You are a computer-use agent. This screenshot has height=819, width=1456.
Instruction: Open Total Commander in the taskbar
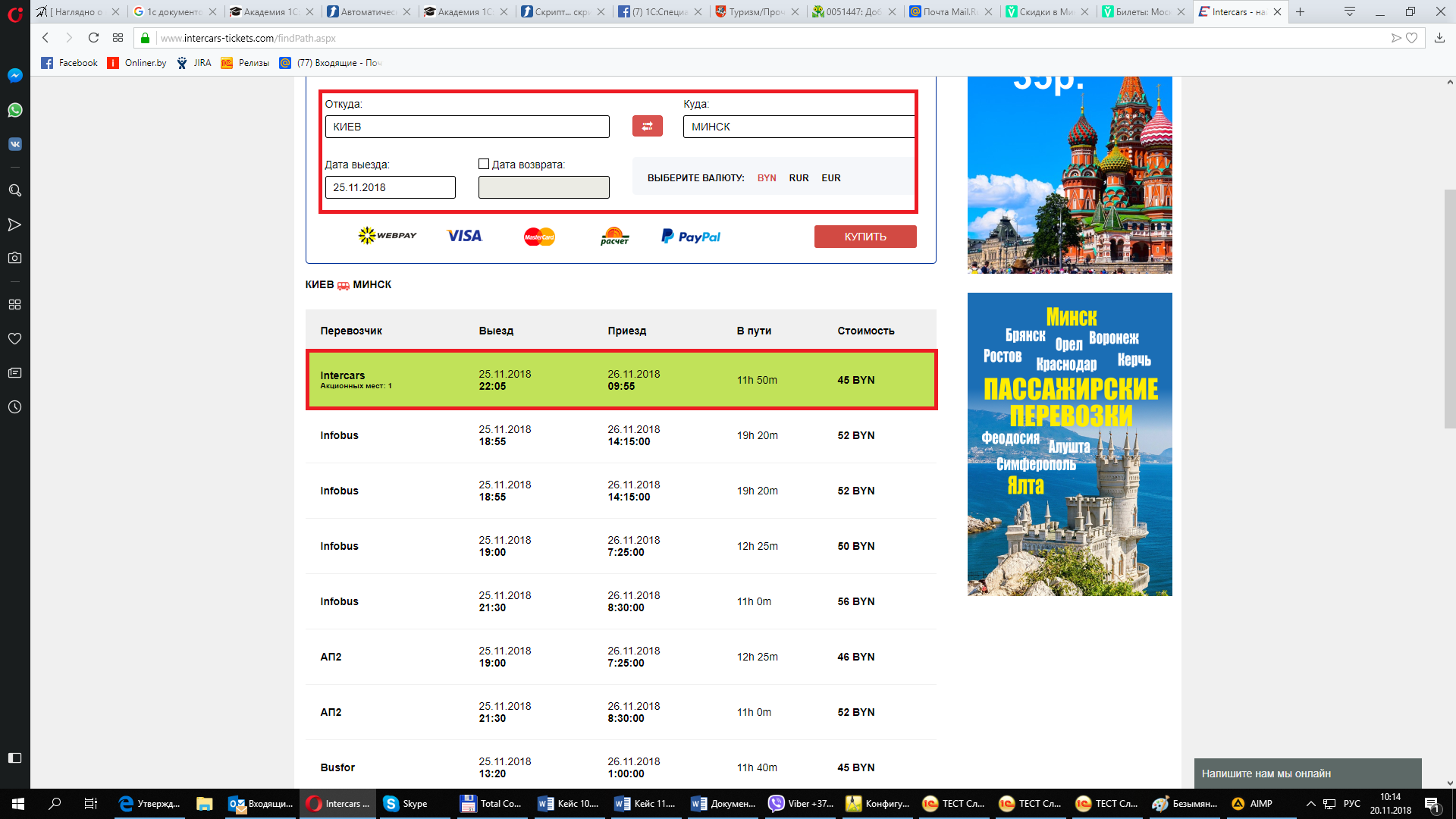pyautogui.click(x=491, y=804)
